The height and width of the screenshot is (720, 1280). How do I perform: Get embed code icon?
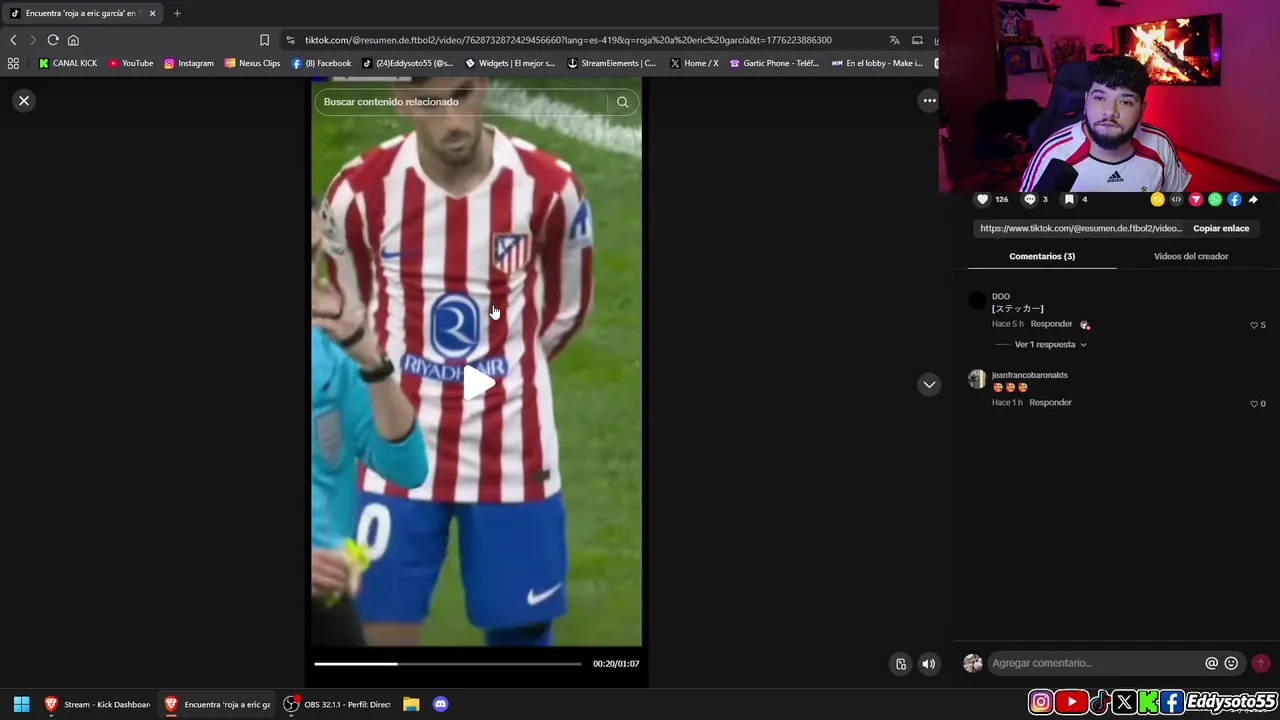click(1176, 199)
